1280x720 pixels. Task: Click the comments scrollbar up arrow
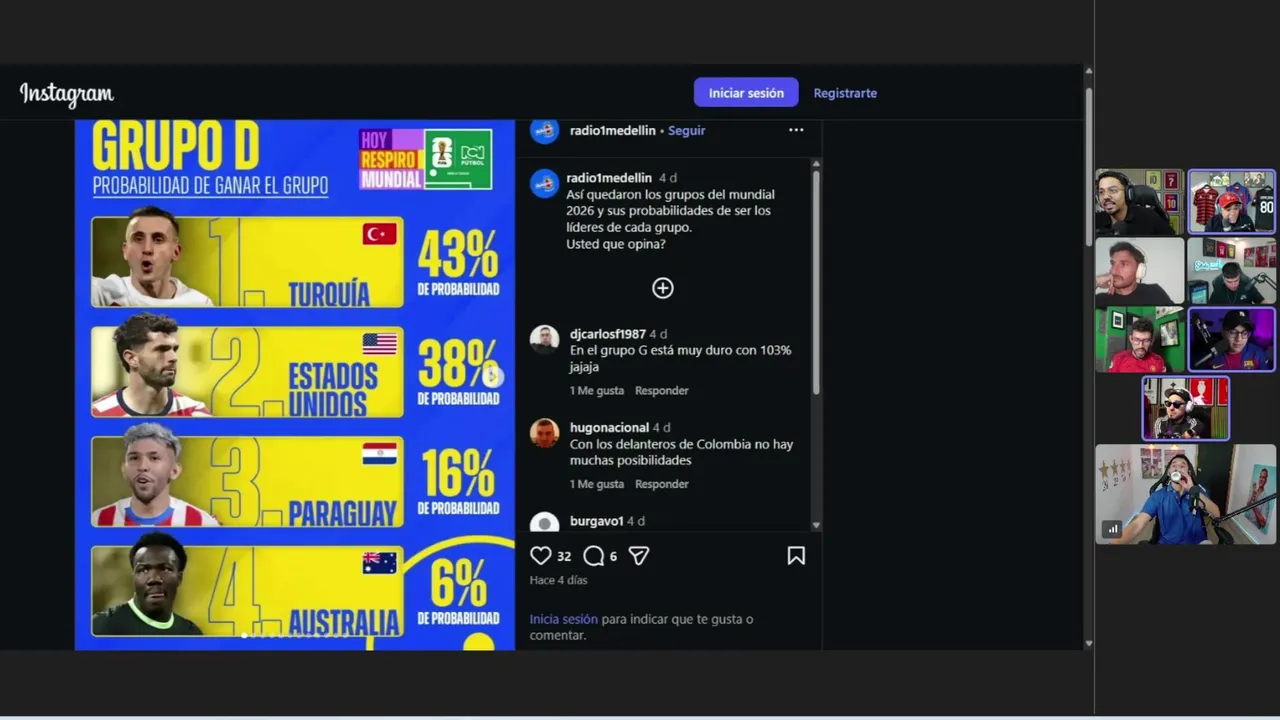(x=816, y=163)
